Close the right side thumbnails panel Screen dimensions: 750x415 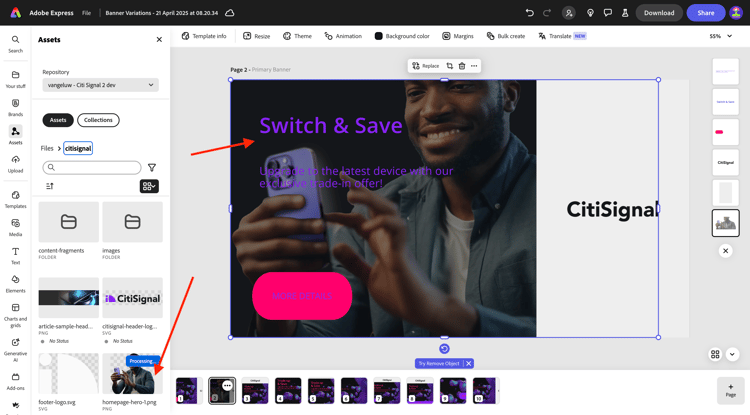point(726,251)
